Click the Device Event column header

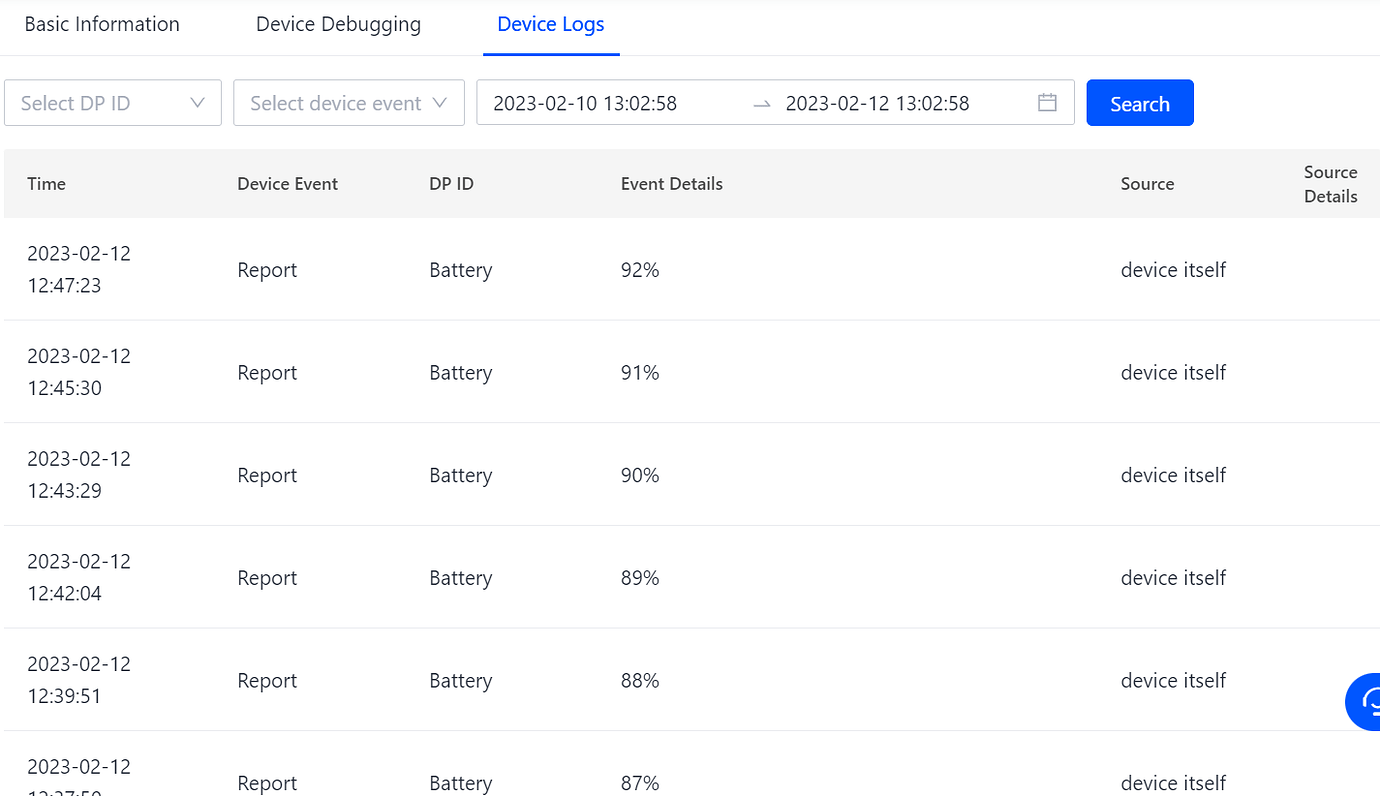point(288,183)
